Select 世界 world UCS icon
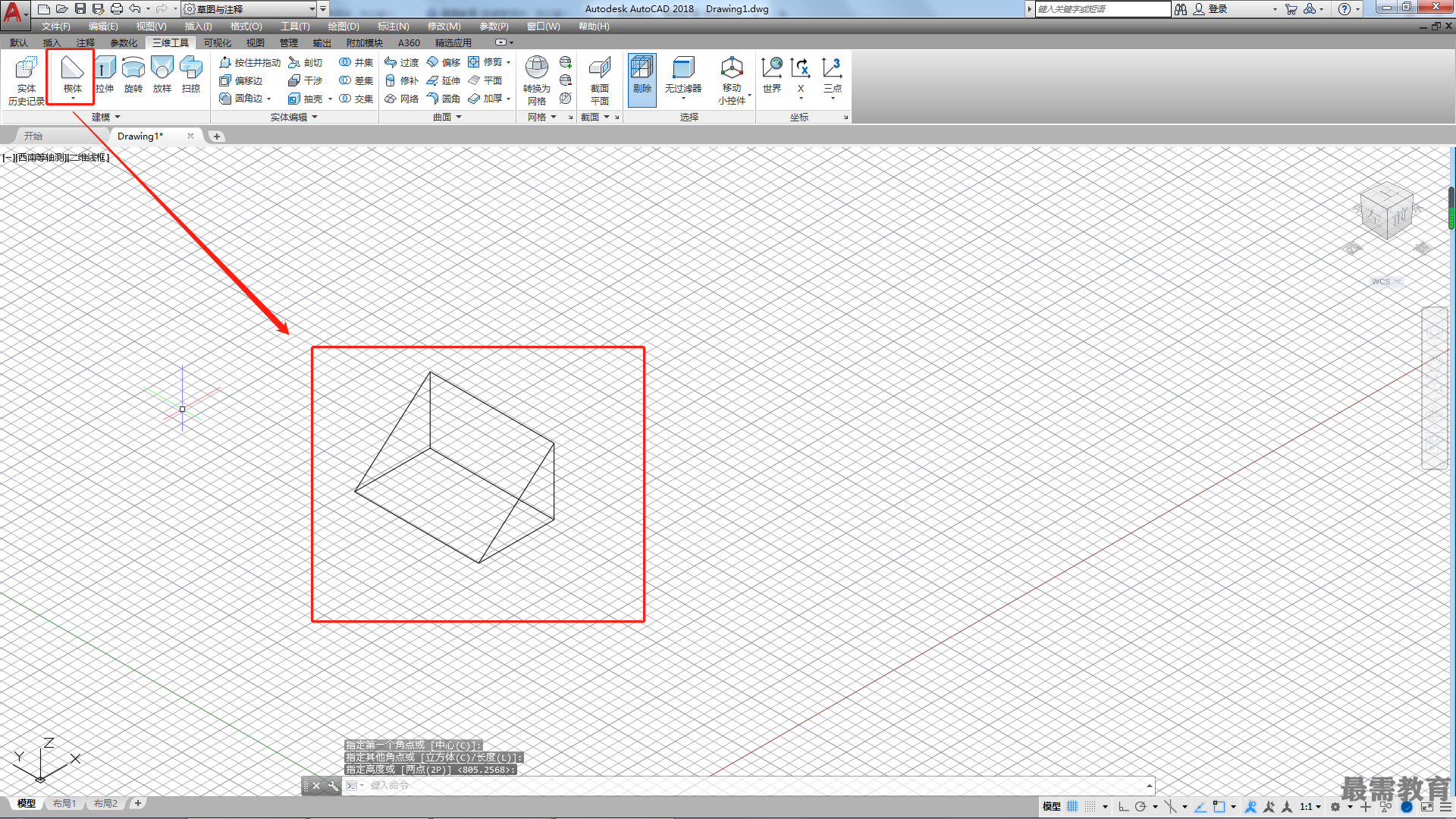The height and width of the screenshot is (819, 1456). (772, 74)
